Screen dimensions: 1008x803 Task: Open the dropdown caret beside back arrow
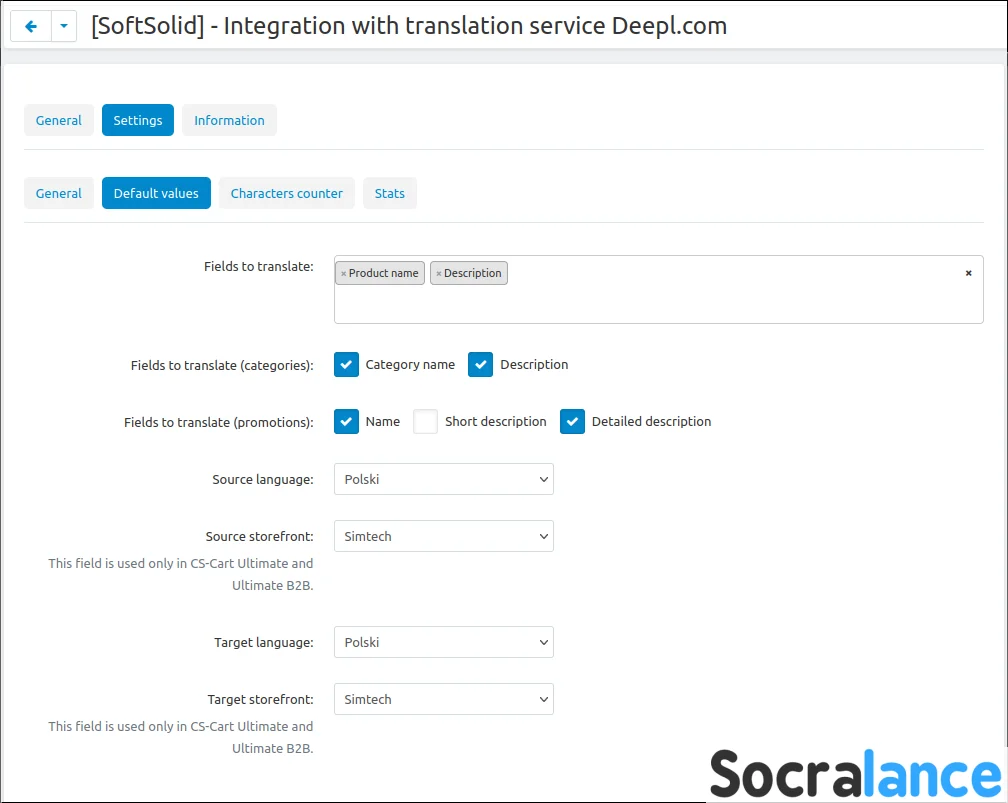pos(64,27)
